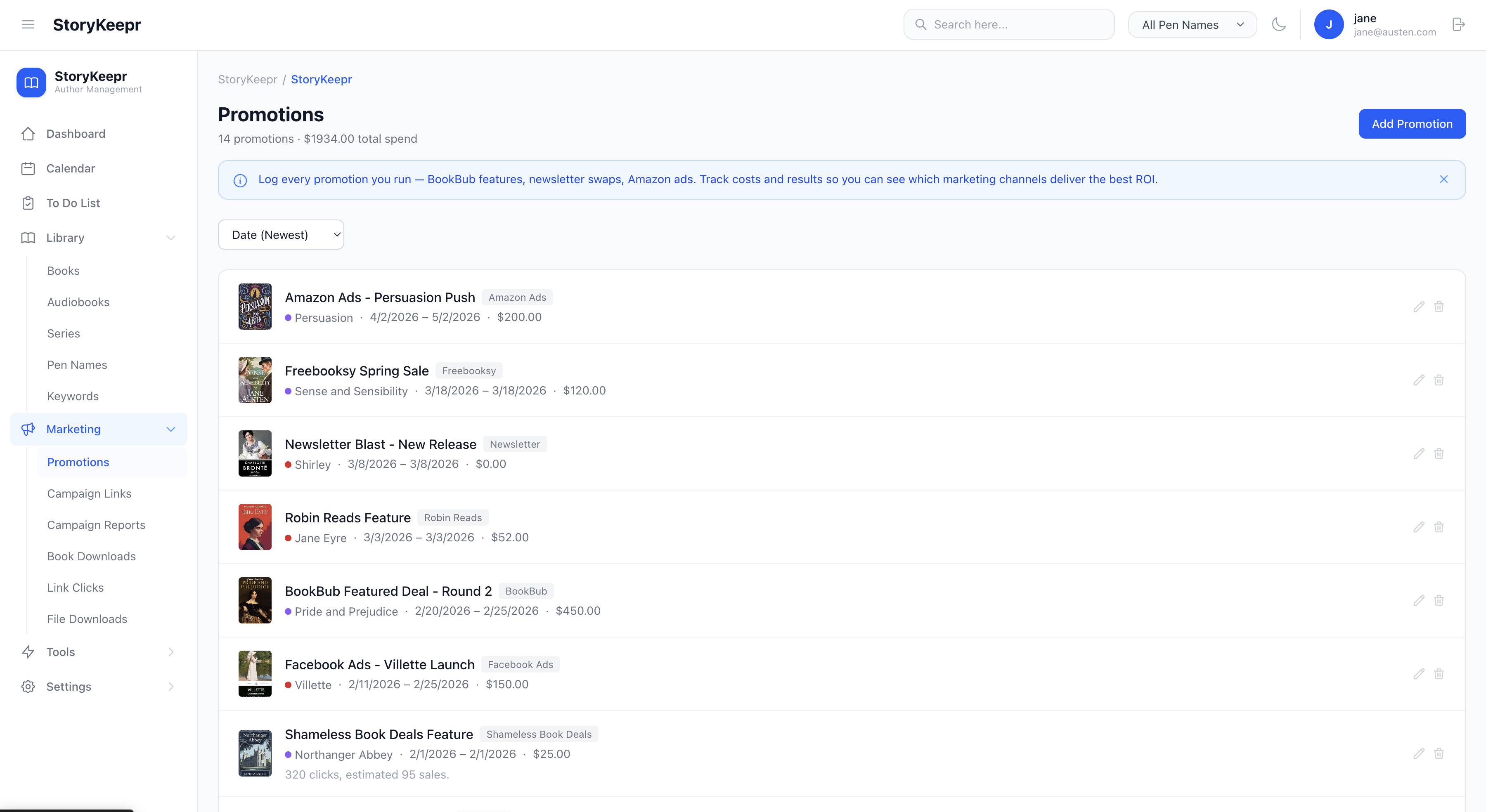Go to Dashboard in sidebar

pyautogui.click(x=76, y=134)
